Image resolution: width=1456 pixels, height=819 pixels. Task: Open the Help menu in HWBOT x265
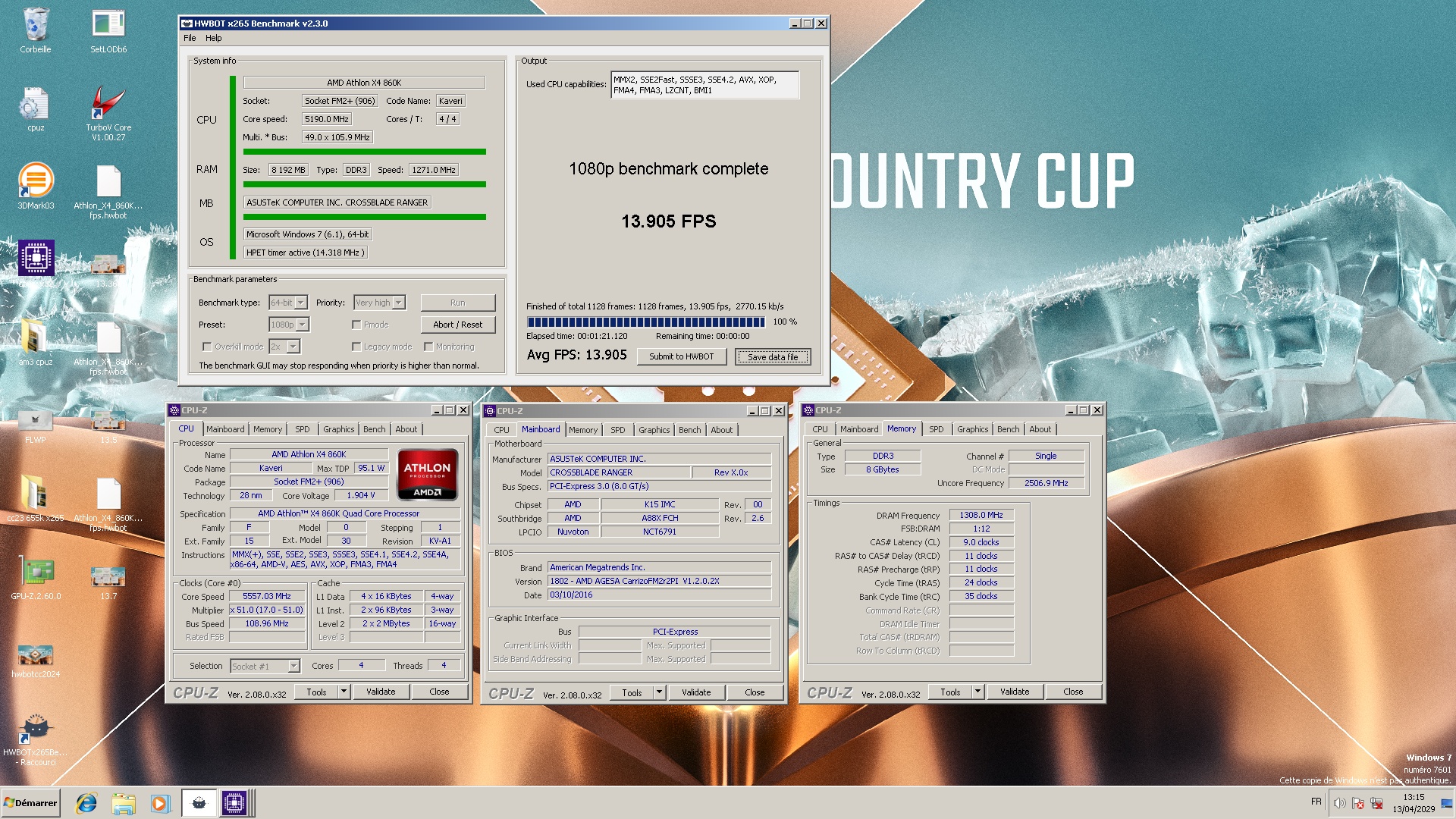[x=214, y=38]
